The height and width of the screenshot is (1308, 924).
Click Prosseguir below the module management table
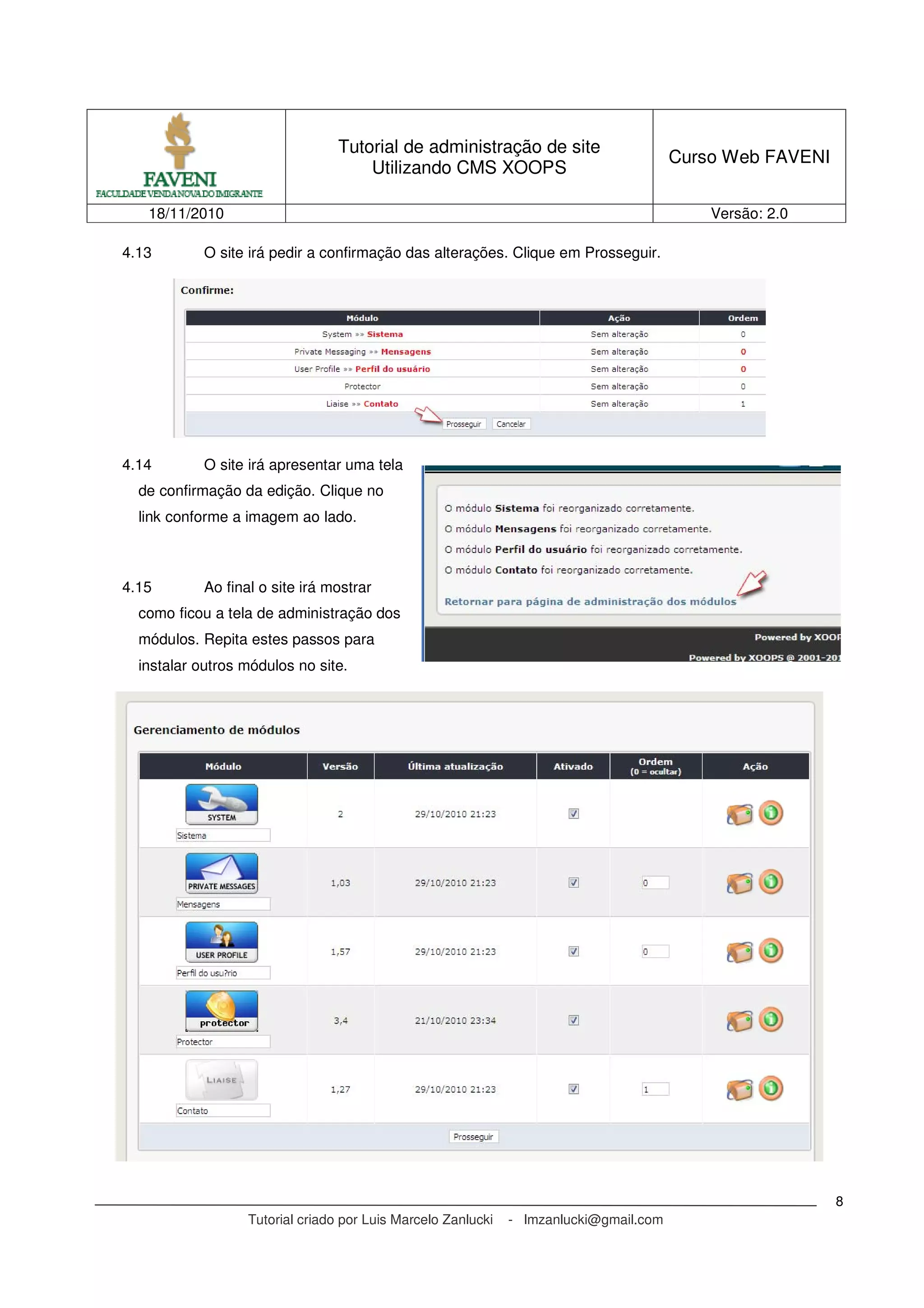(474, 1137)
